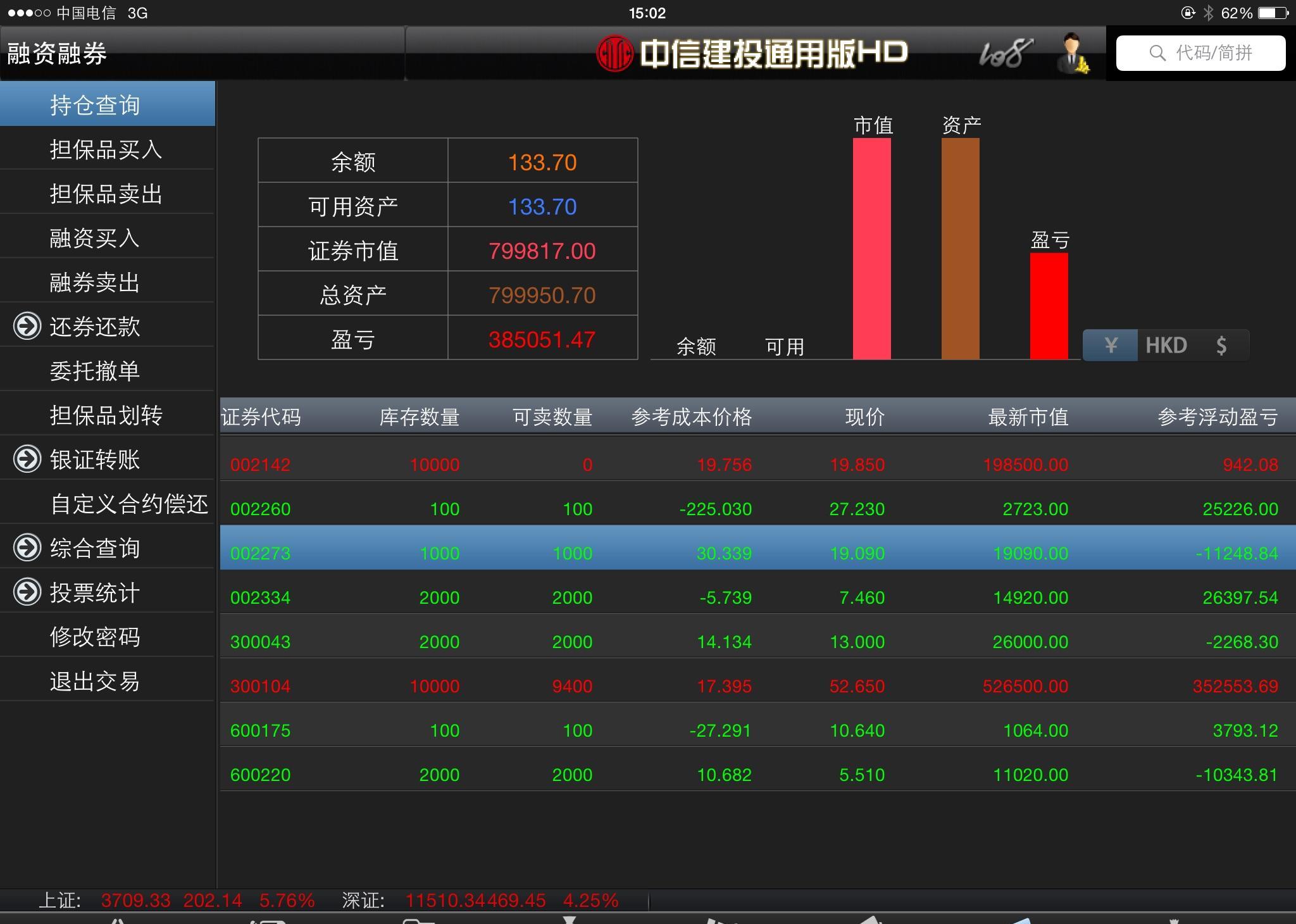Viewport: 1296px width, 924px height.
Task: Click 可用资产 value 133.70 in blue
Action: (x=542, y=207)
